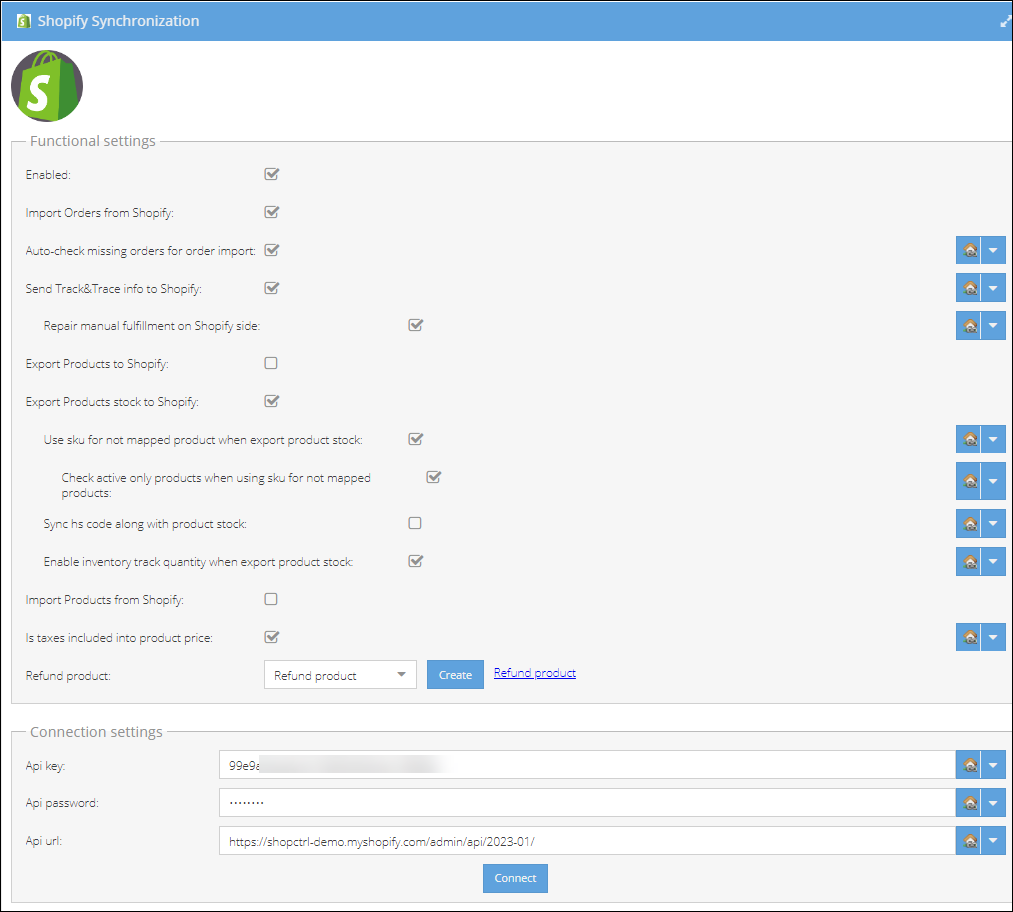Open dropdown arrow on Enable inventory track row
Screen dimensions: 1013x912
993,561
